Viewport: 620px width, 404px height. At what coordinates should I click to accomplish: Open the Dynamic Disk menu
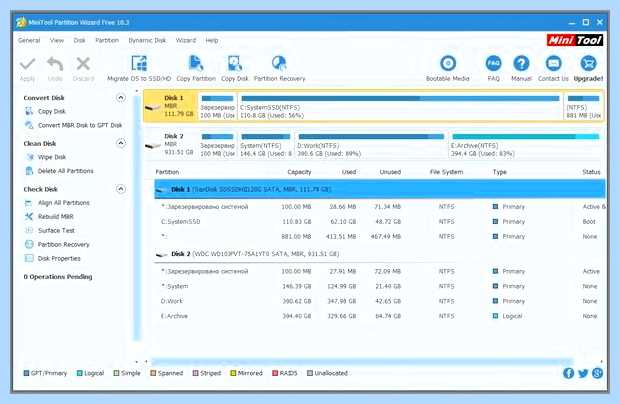(147, 40)
